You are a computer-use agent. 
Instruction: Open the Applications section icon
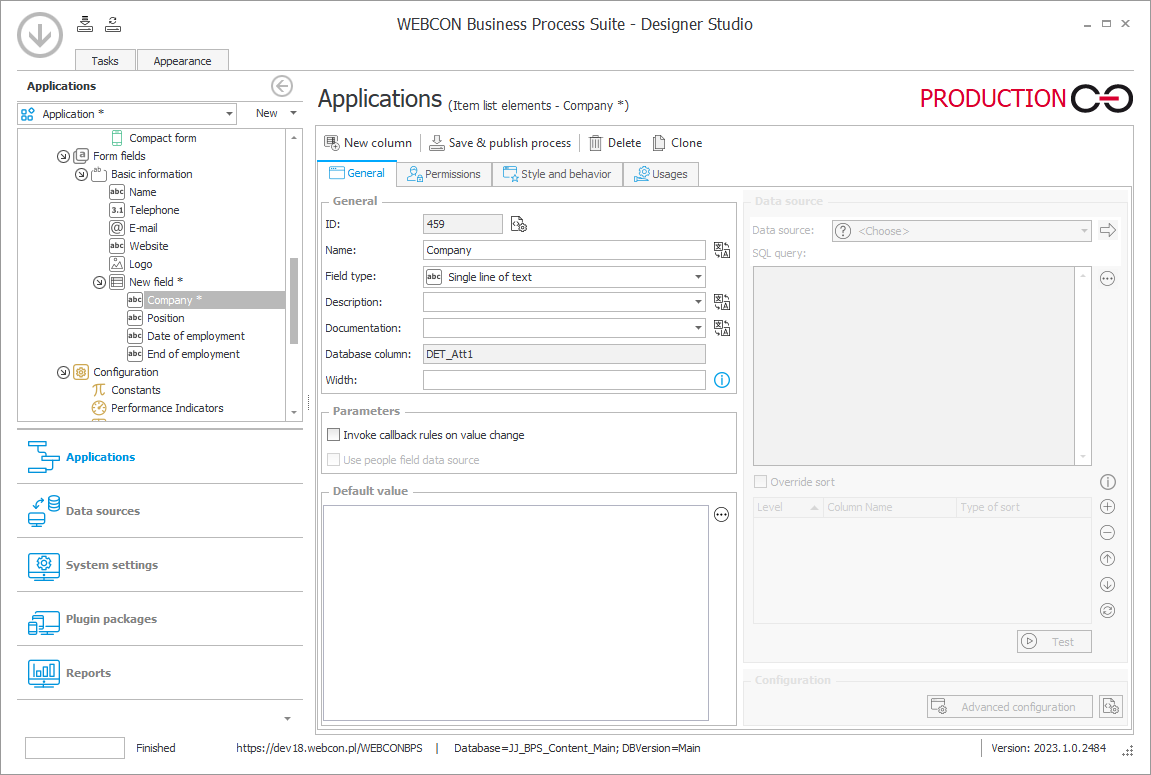point(43,456)
